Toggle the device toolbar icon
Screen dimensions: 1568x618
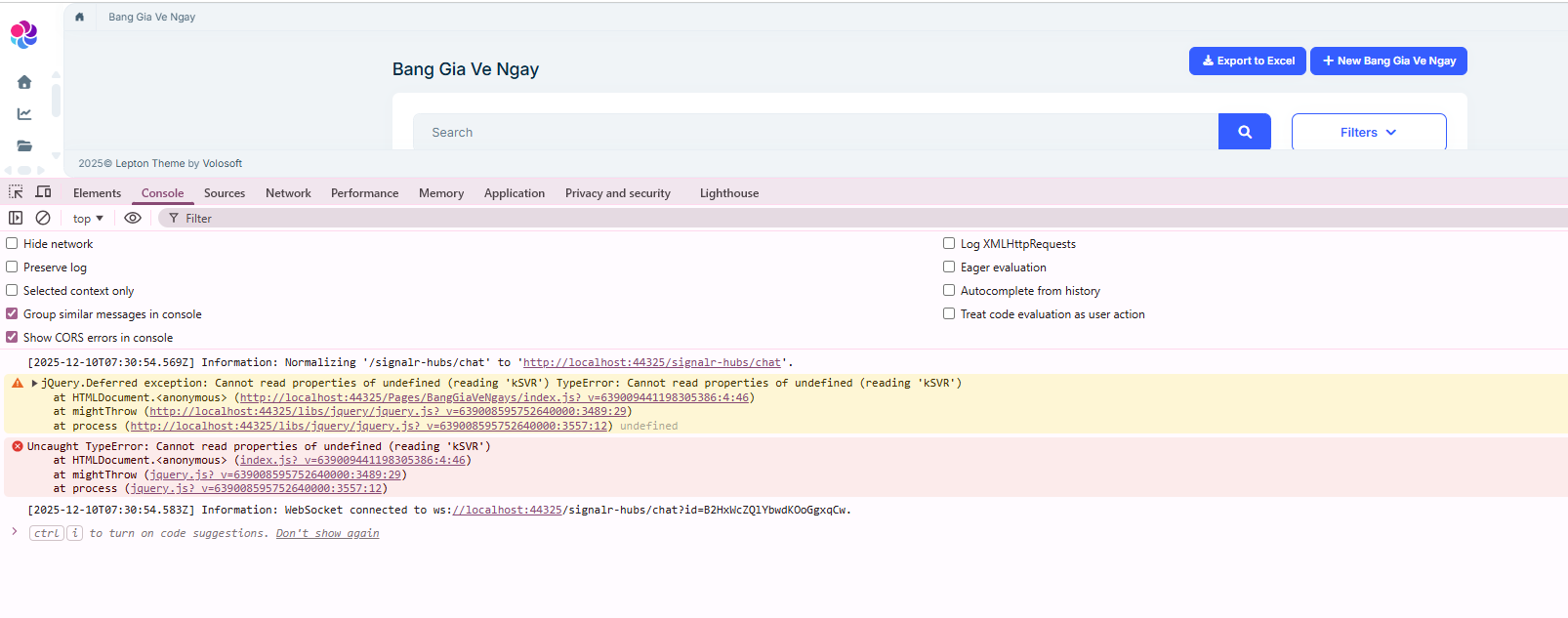coord(43,192)
